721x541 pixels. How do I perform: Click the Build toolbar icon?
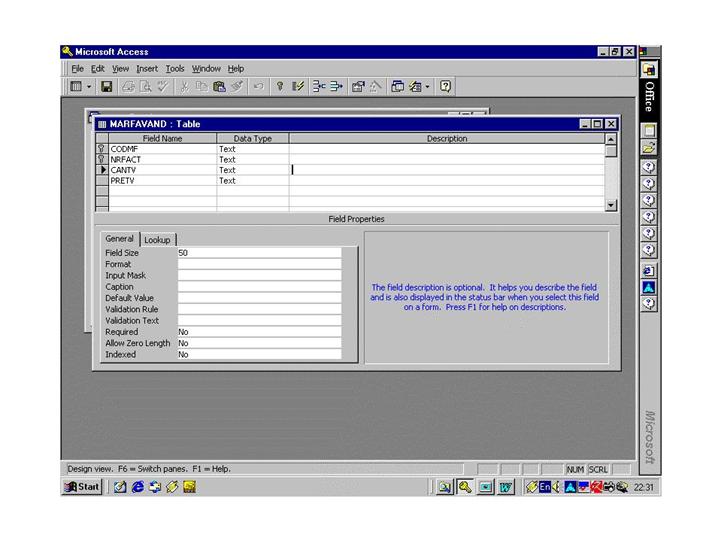pos(376,86)
